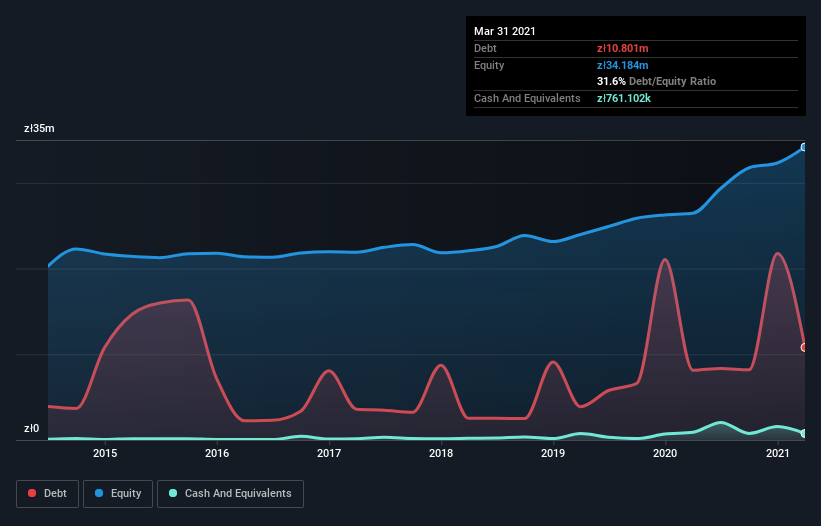Viewport: 821px width, 526px height.
Task: Click the zł10.801m debt value
Action: [x=623, y=48]
